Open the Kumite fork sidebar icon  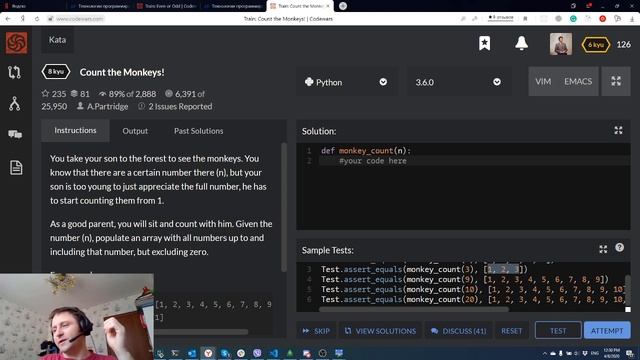coord(15,104)
